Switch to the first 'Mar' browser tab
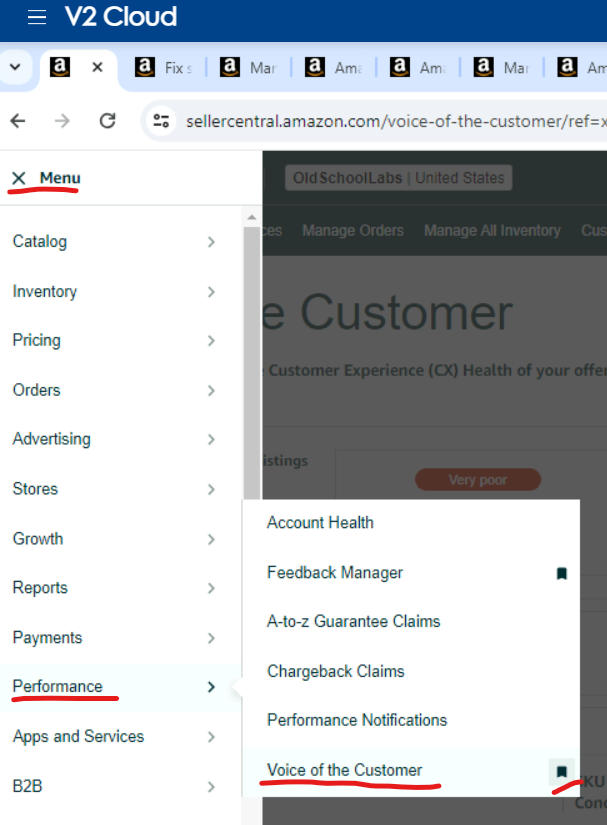The image size is (607, 825). [248, 67]
